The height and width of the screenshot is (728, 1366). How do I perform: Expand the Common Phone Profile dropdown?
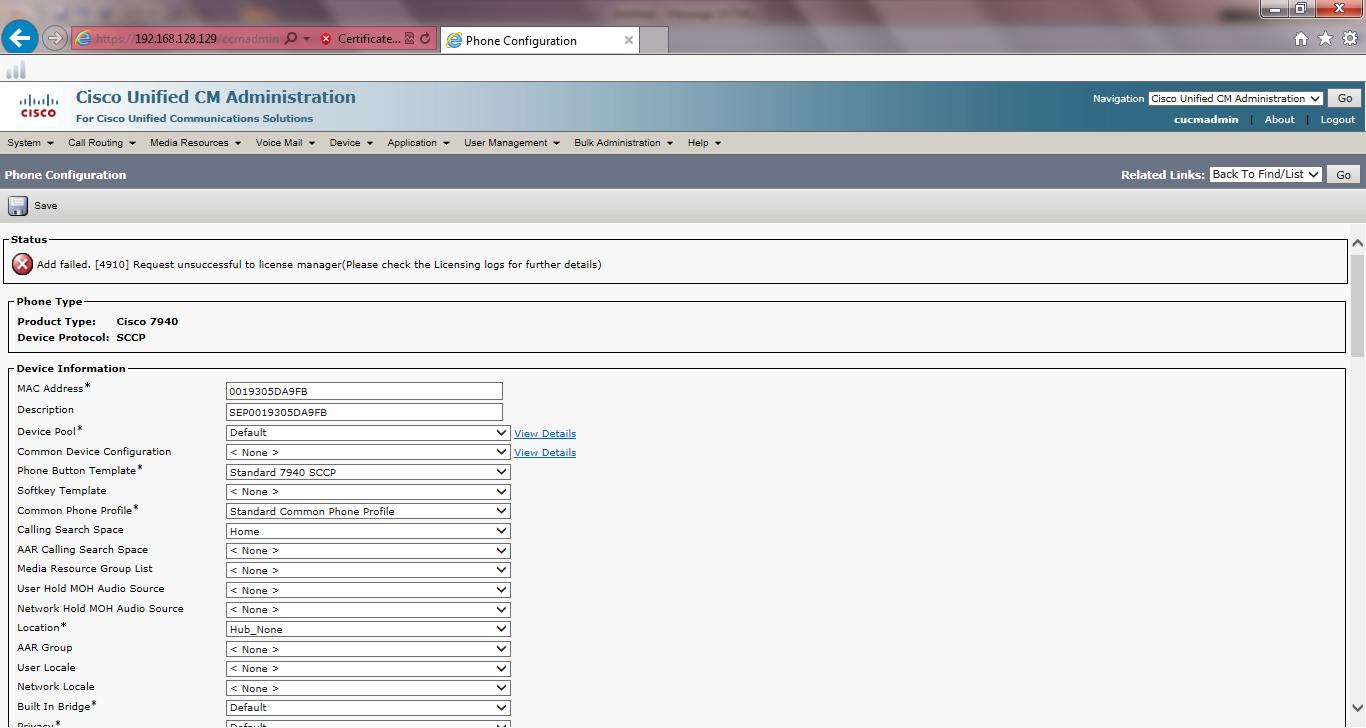coord(368,511)
